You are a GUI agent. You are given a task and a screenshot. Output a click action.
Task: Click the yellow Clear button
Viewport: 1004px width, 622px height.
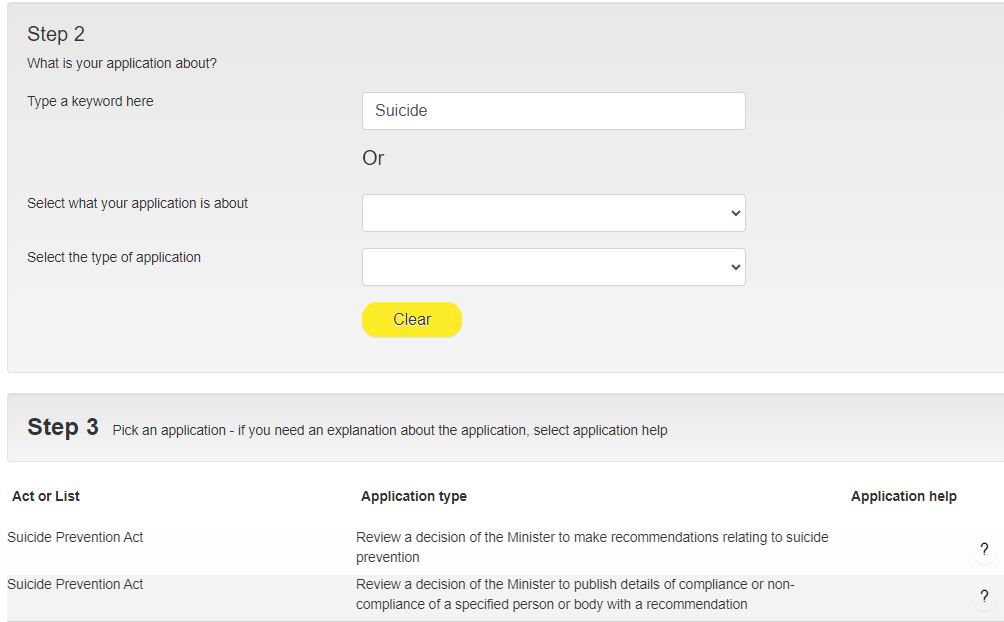pyautogui.click(x=412, y=320)
